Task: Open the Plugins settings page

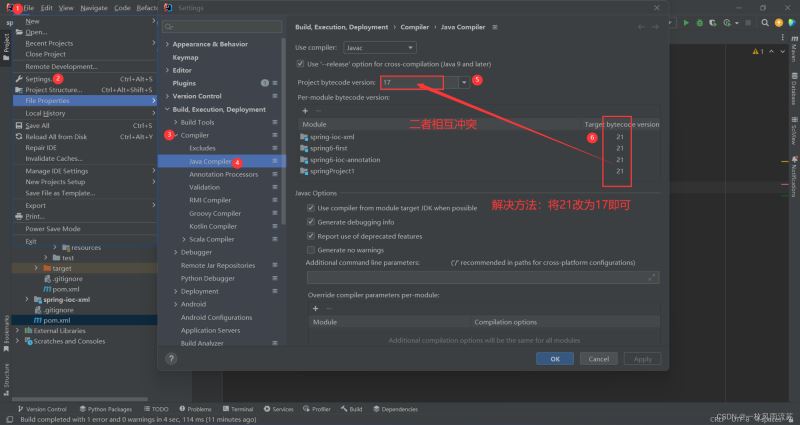Action: (184, 83)
